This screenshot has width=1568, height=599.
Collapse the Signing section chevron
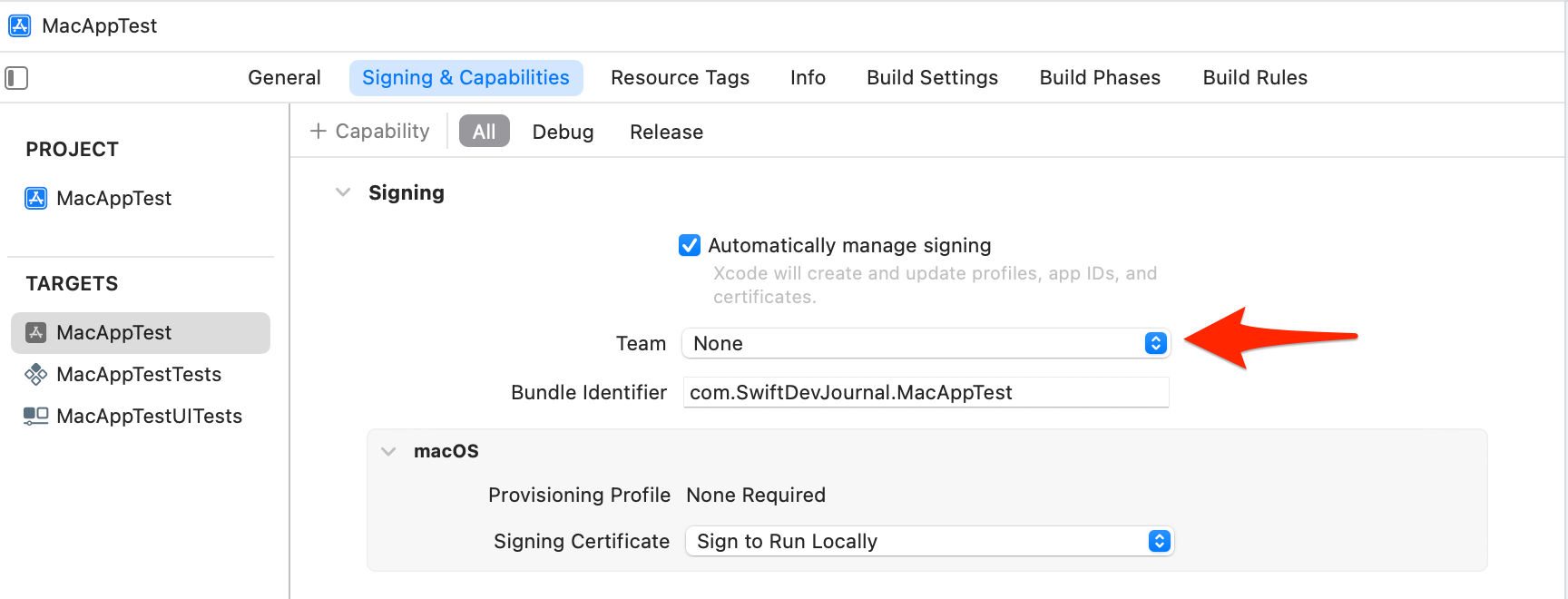pyautogui.click(x=343, y=192)
